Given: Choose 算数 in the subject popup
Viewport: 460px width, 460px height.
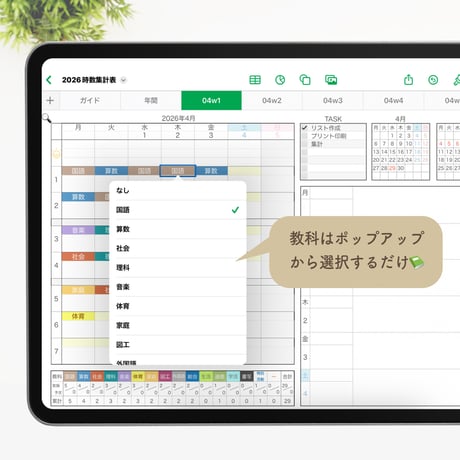Looking at the screenshot, I should click(178, 229).
